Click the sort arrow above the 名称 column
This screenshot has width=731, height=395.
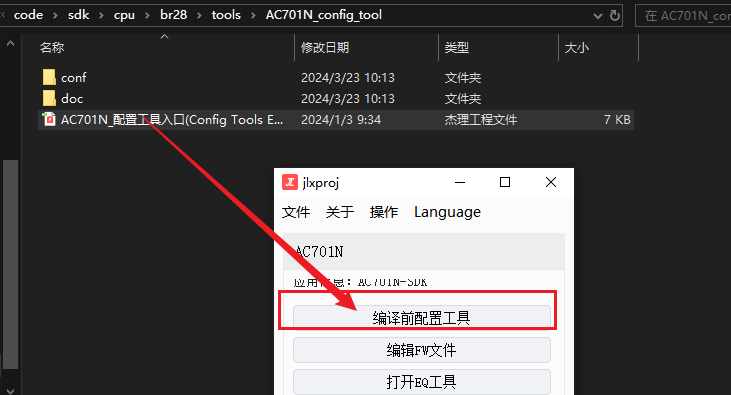pyautogui.click(x=164, y=36)
